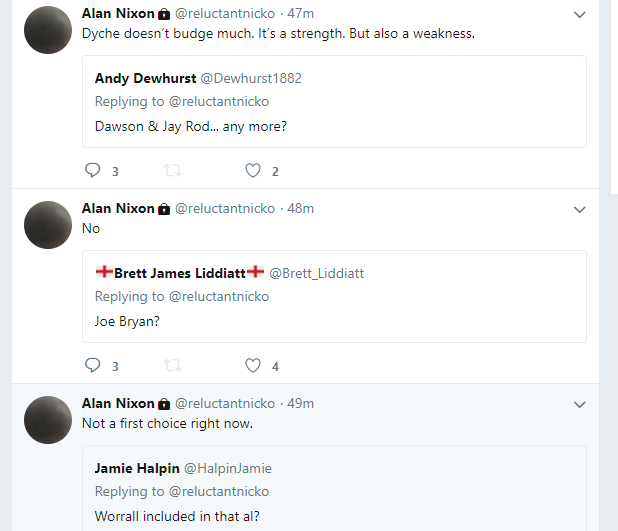Retweet the 'No' tweet
The width and height of the screenshot is (618, 531).
[173, 365]
